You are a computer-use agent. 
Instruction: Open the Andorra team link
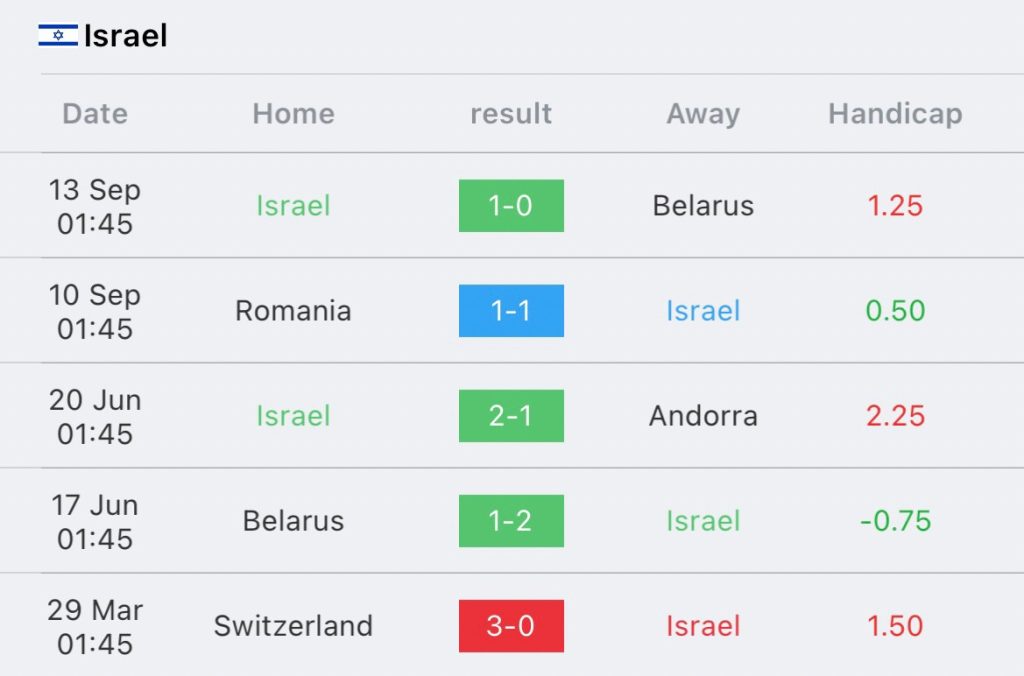click(x=703, y=416)
